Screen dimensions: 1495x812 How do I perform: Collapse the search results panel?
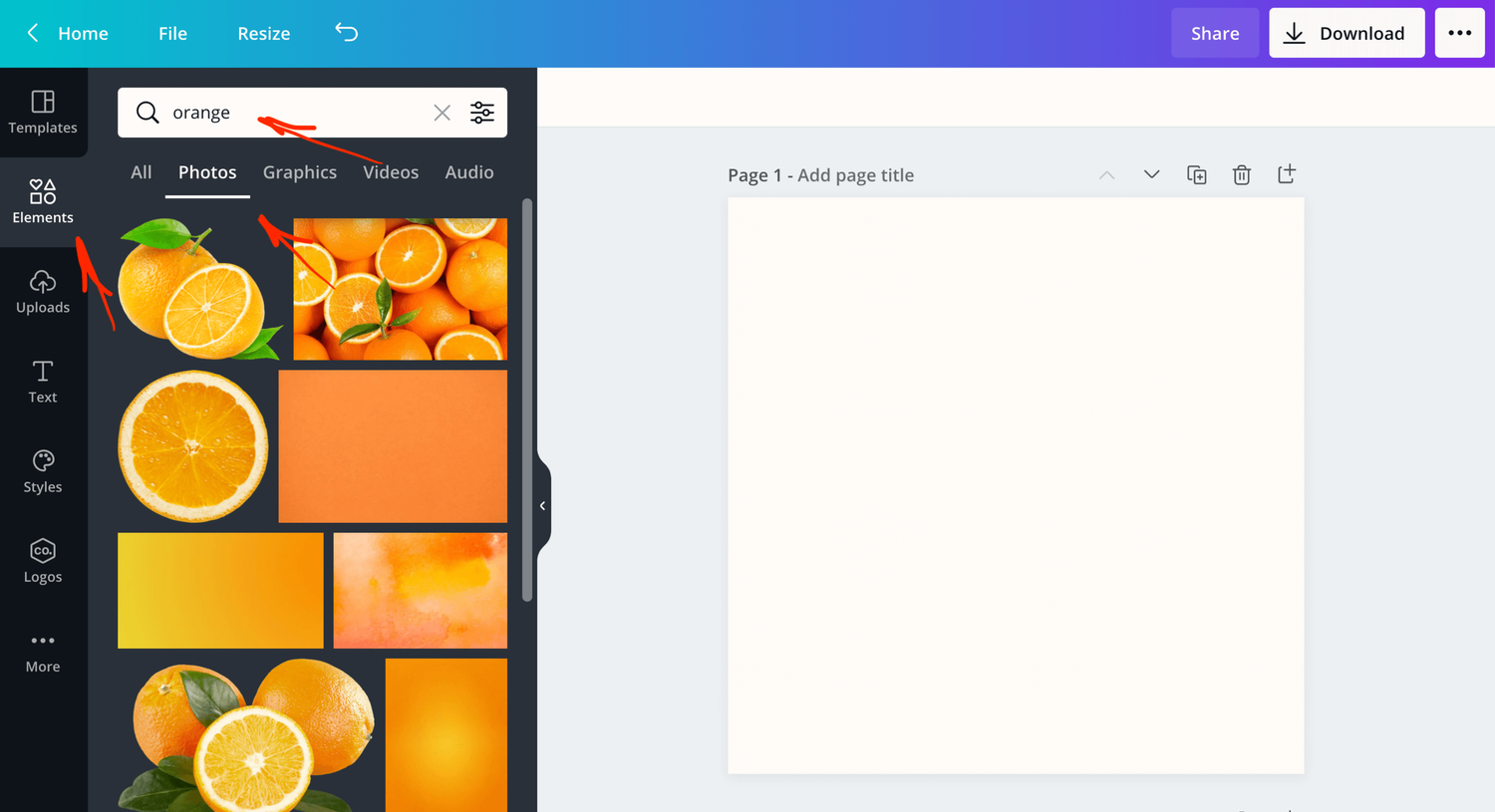point(542,505)
